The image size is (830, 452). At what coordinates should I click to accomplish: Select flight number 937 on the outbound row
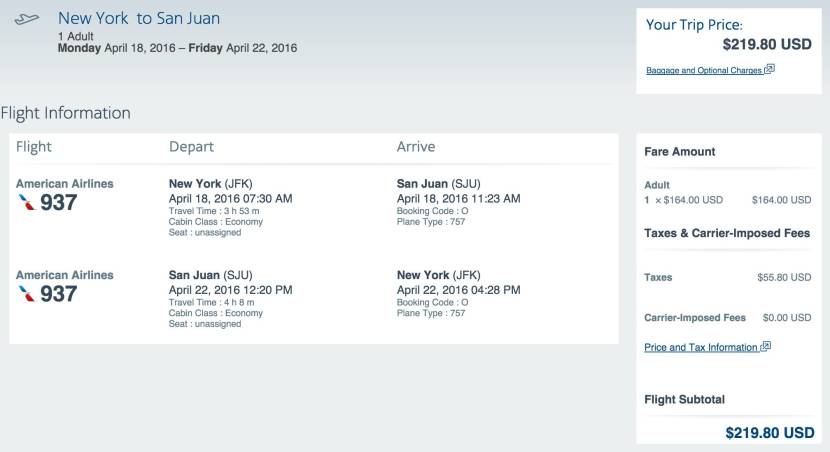pyautogui.click(x=59, y=203)
